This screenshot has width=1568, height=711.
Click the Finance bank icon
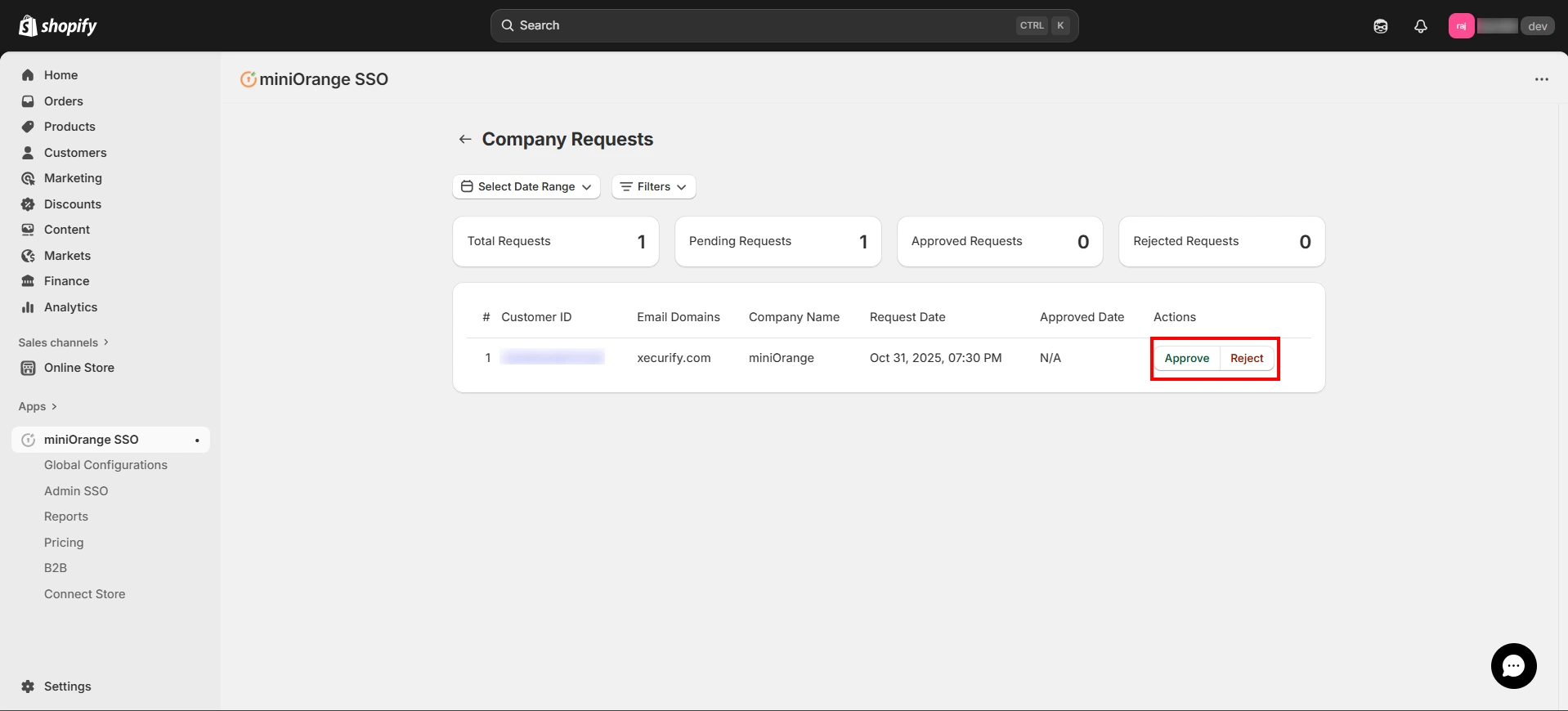[x=28, y=281]
